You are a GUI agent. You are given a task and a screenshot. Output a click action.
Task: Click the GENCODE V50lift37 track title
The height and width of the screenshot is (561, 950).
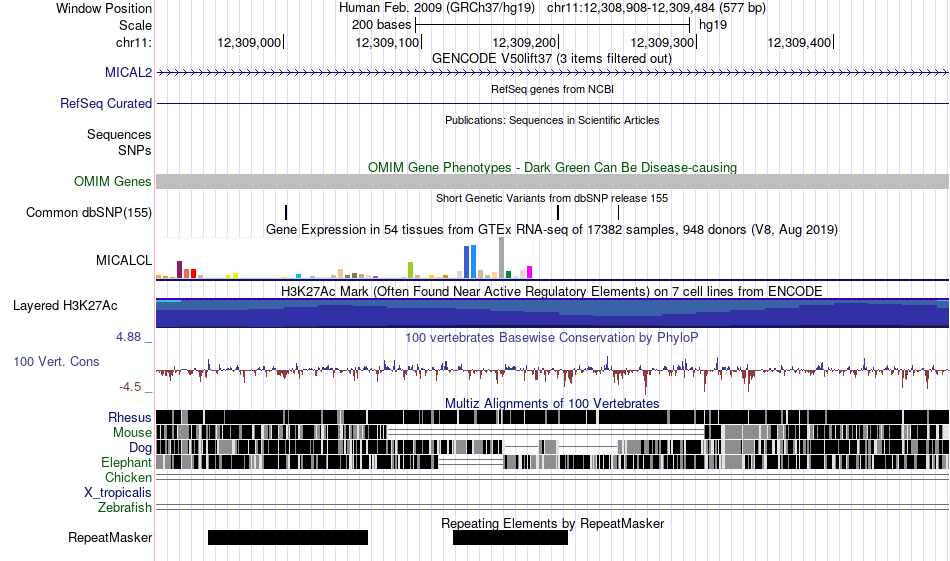pos(552,59)
